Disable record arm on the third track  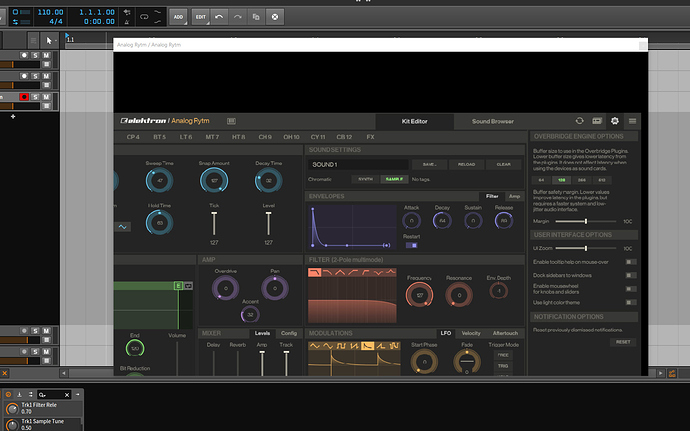coord(24,97)
